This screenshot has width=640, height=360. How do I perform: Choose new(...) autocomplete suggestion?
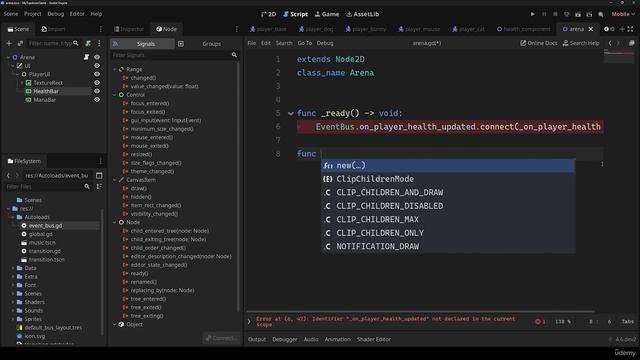(448, 165)
